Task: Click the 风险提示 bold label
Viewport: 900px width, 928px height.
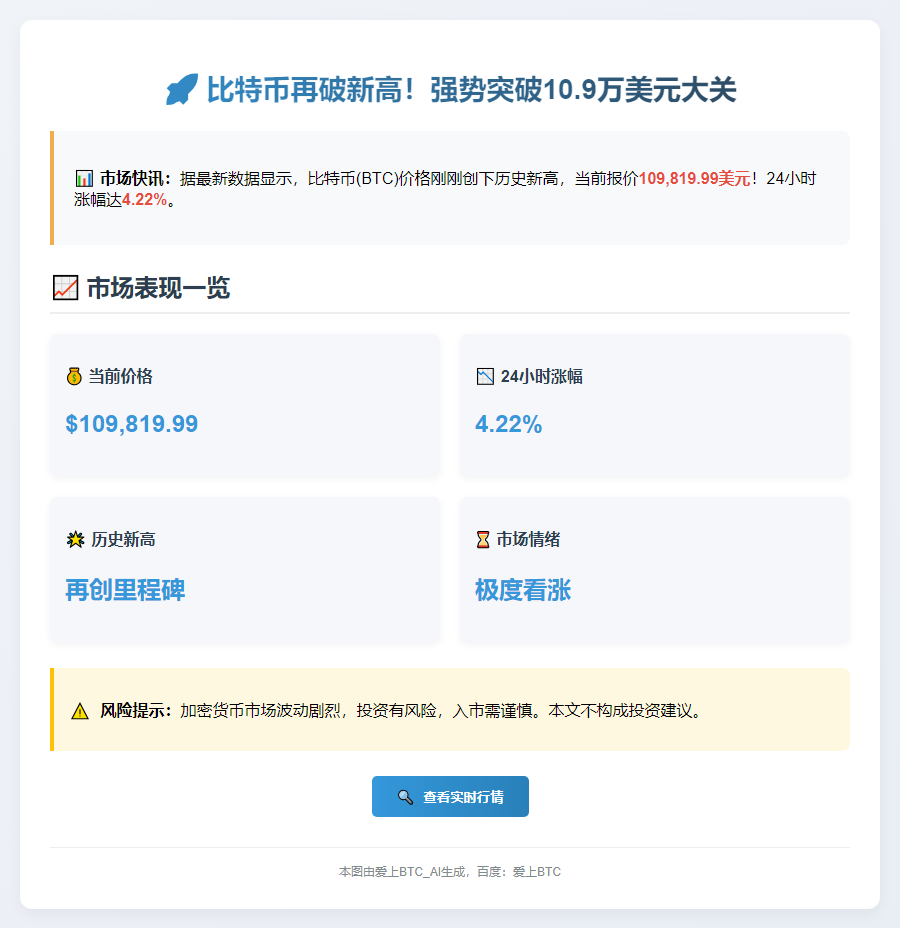Action: tap(136, 710)
